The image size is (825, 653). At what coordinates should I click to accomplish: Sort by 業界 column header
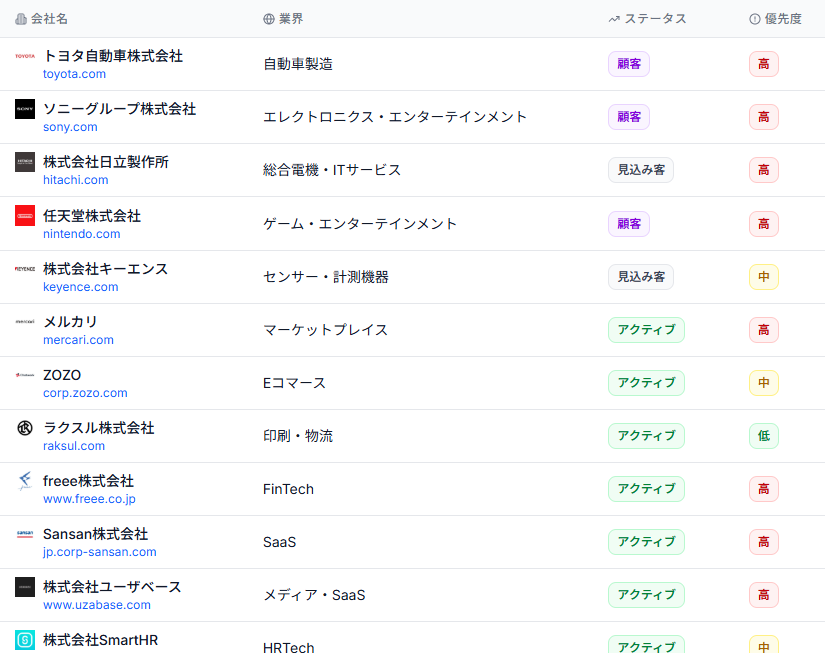tap(291, 19)
